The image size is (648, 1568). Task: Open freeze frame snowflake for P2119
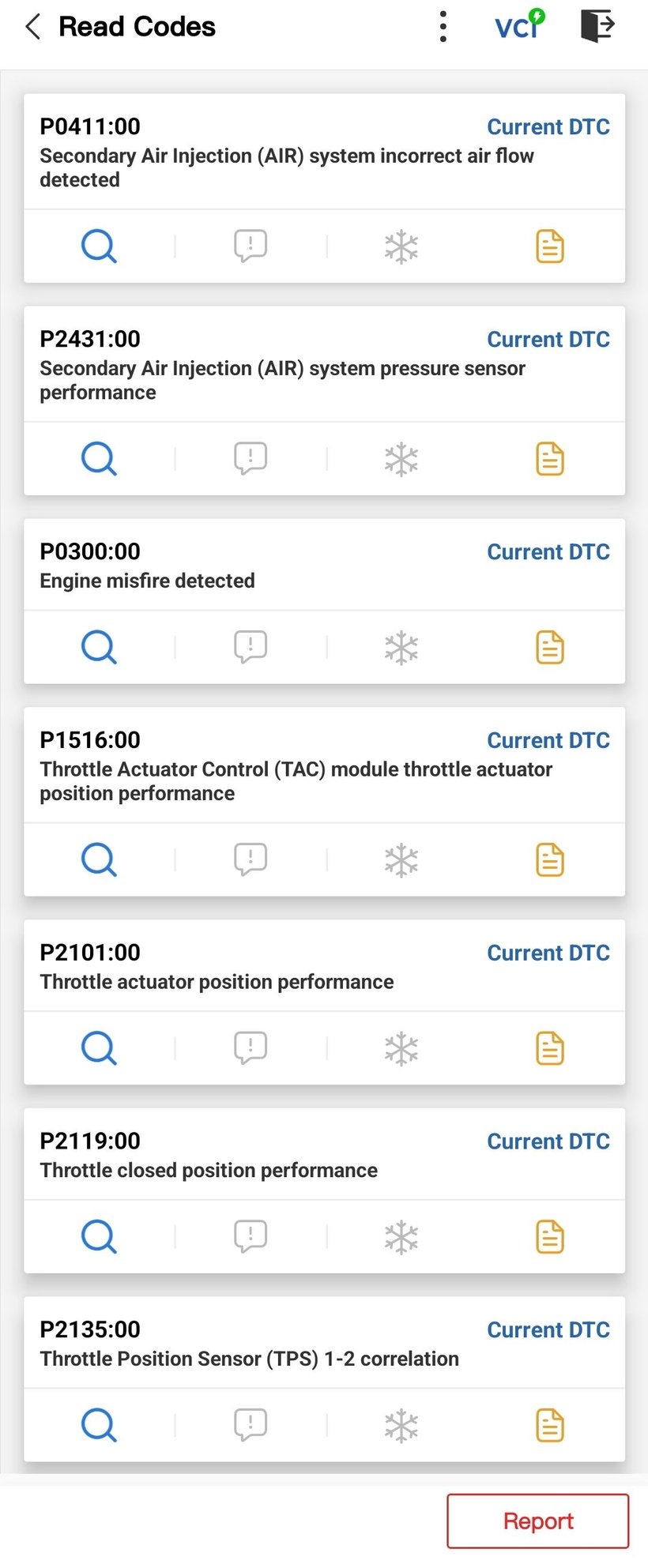[401, 1237]
